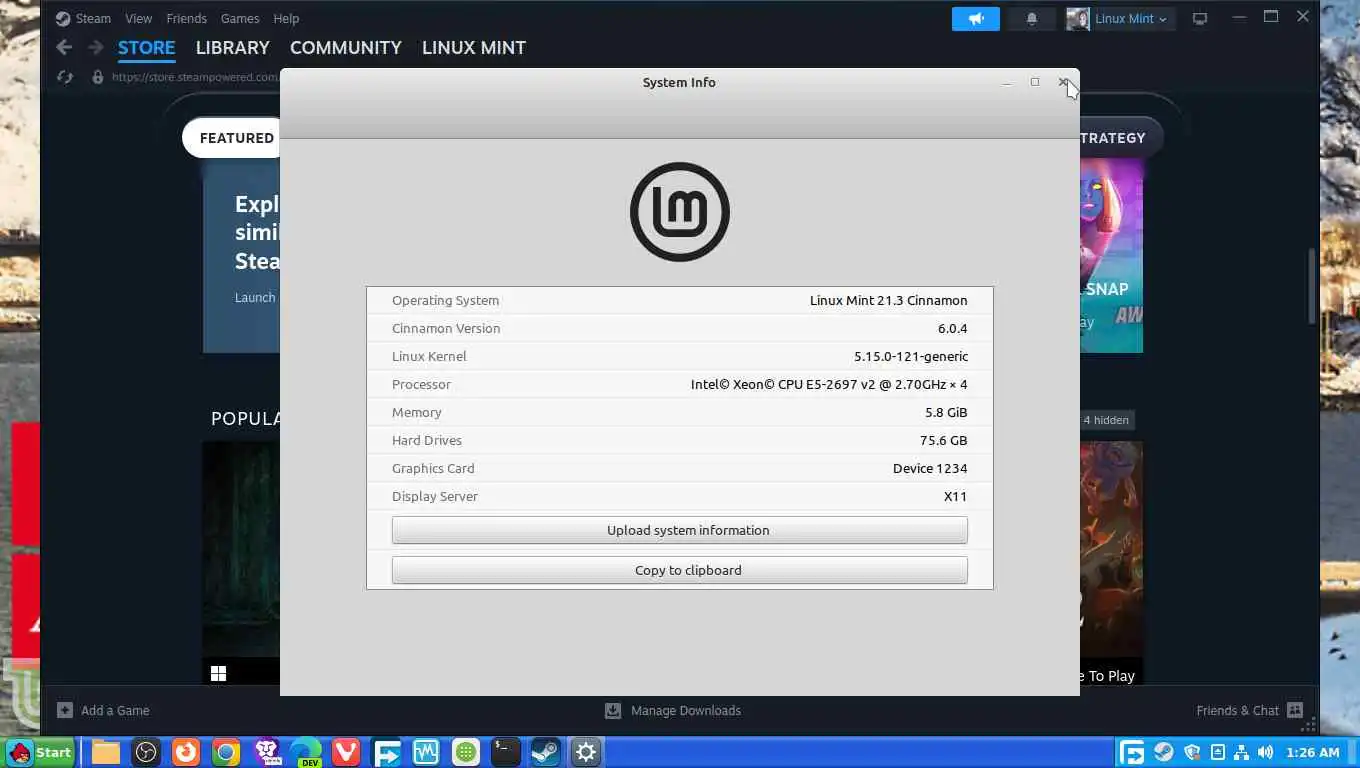Screen dimensions: 1360x768
Task: Click the Steam store page scrollbar
Action: tap(1313, 285)
